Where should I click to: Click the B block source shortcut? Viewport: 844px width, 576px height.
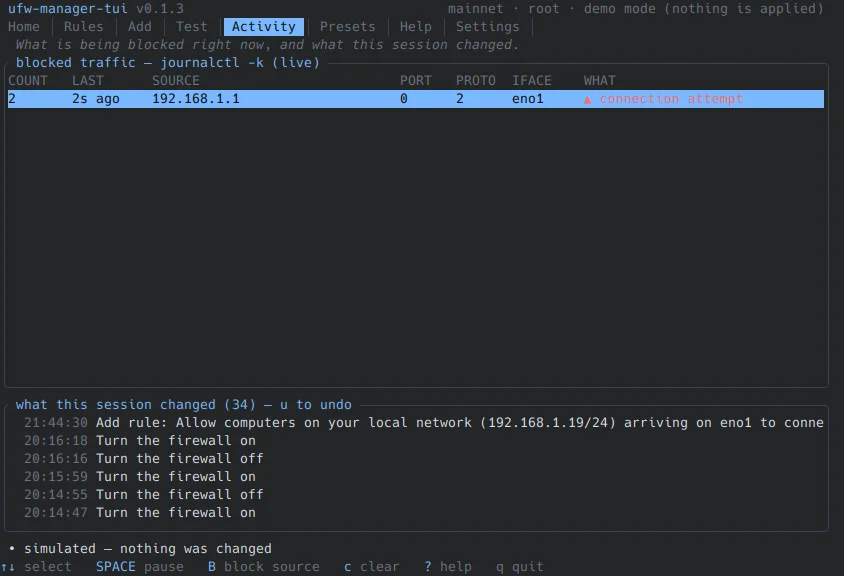tap(263, 567)
